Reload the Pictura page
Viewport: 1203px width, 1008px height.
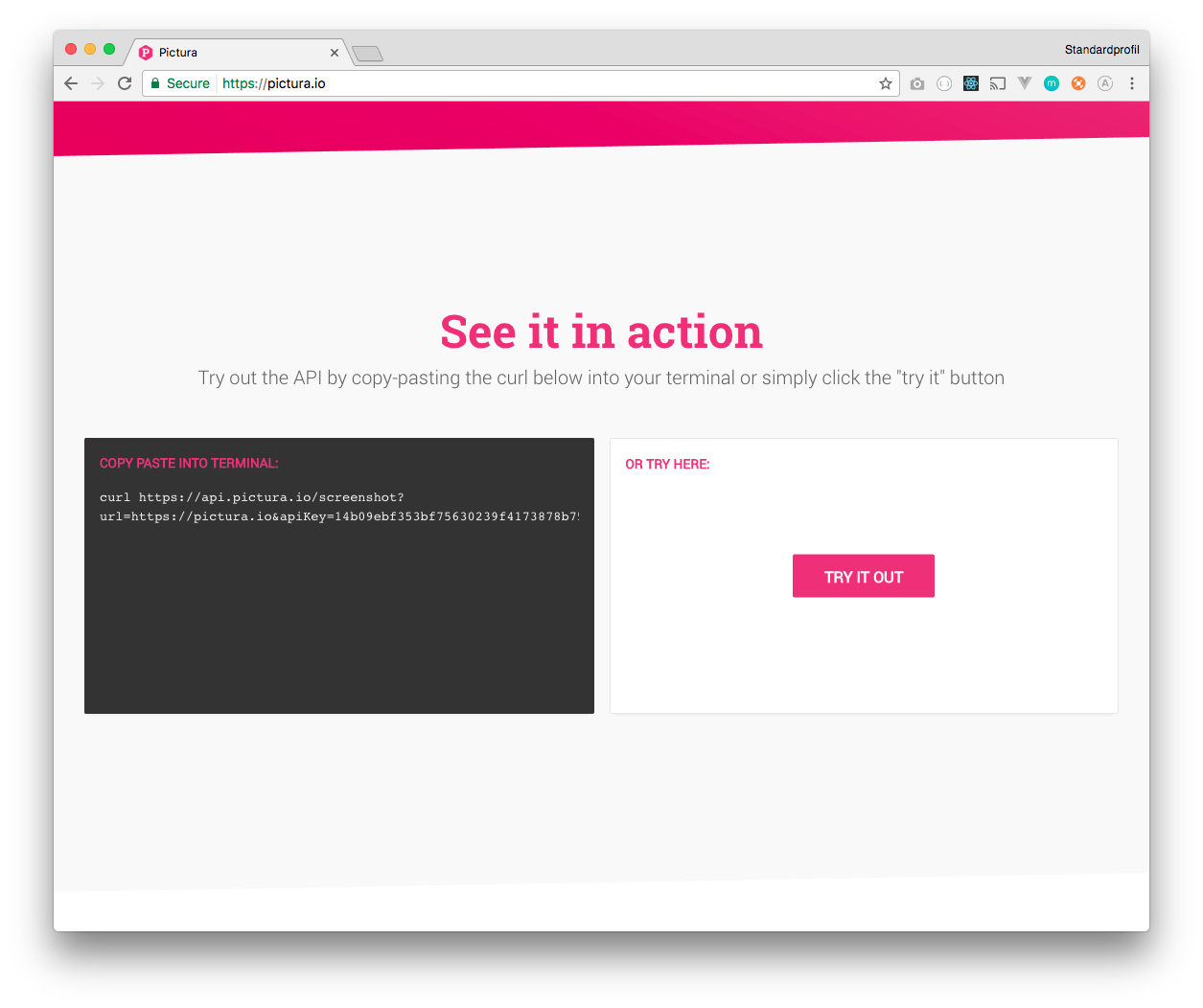(125, 83)
